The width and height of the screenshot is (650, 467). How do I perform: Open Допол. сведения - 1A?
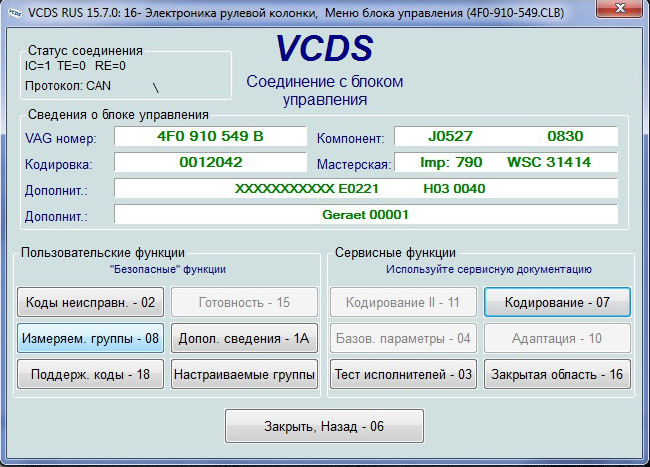pos(244,338)
